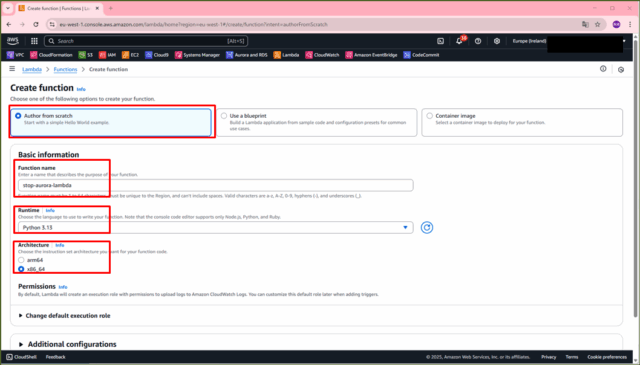This screenshot has height=365, width=640.
Task: Click the AWS console search box
Action: 146,41
